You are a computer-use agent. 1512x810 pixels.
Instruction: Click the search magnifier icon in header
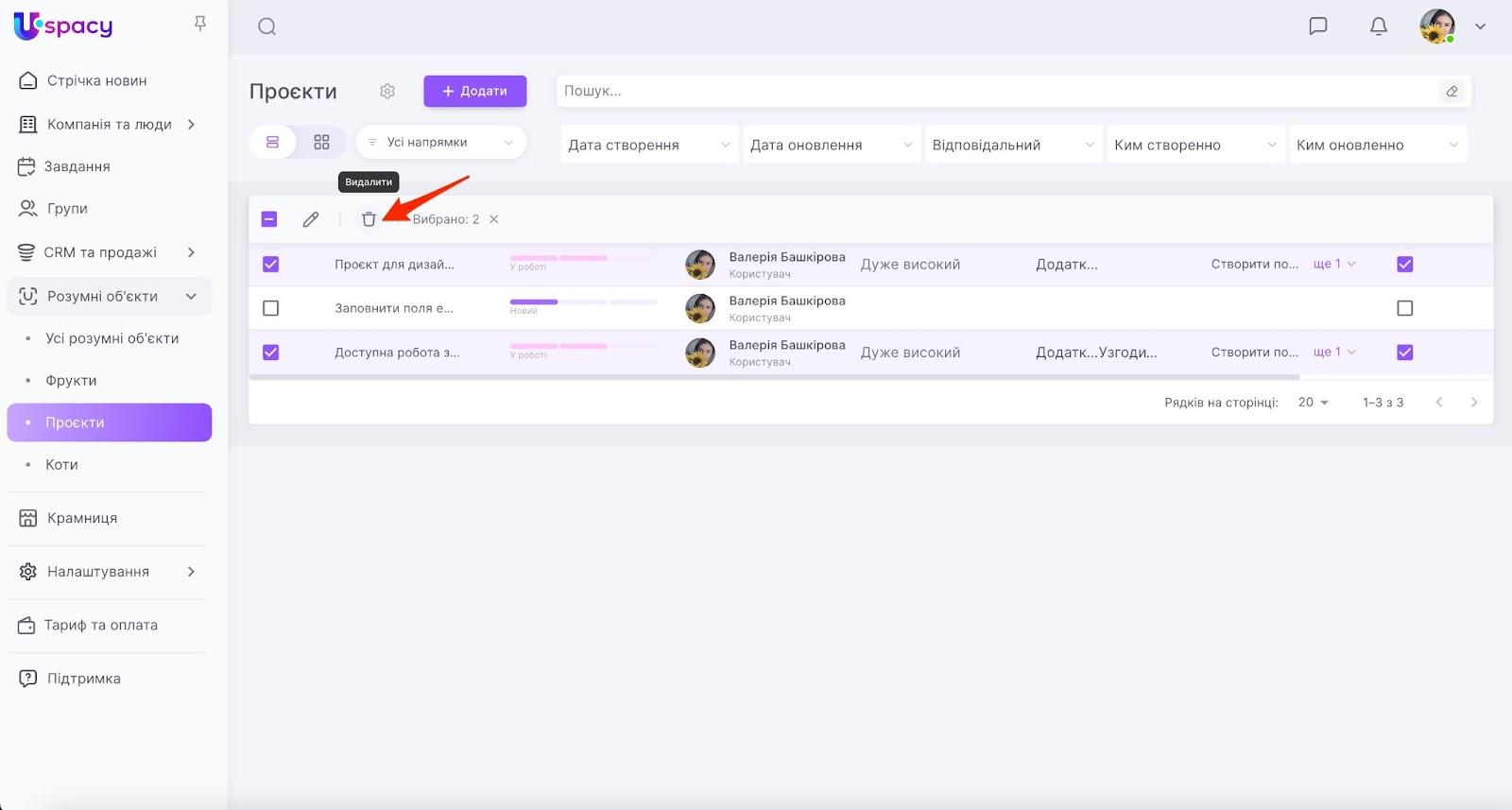[x=267, y=26]
